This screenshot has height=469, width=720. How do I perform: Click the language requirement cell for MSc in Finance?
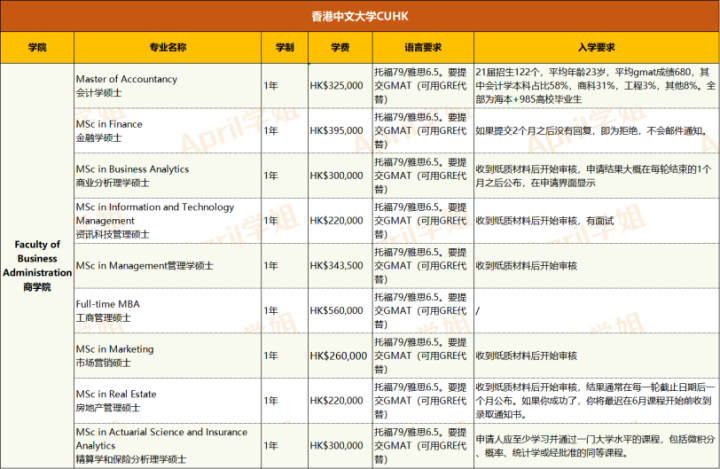[423, 131]
